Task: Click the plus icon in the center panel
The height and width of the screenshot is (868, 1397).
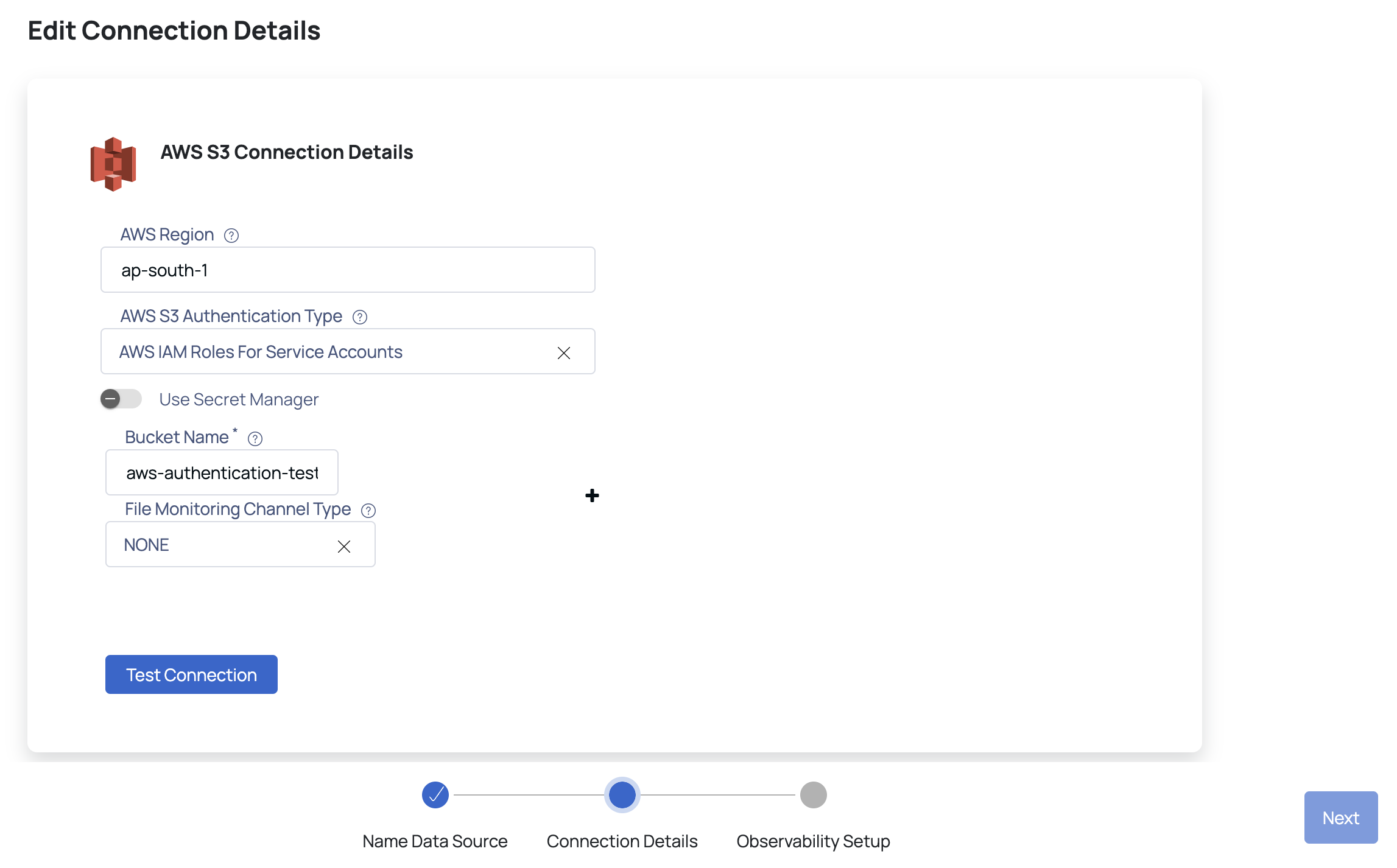Action: pyautogui.click(x=591, y=496)
